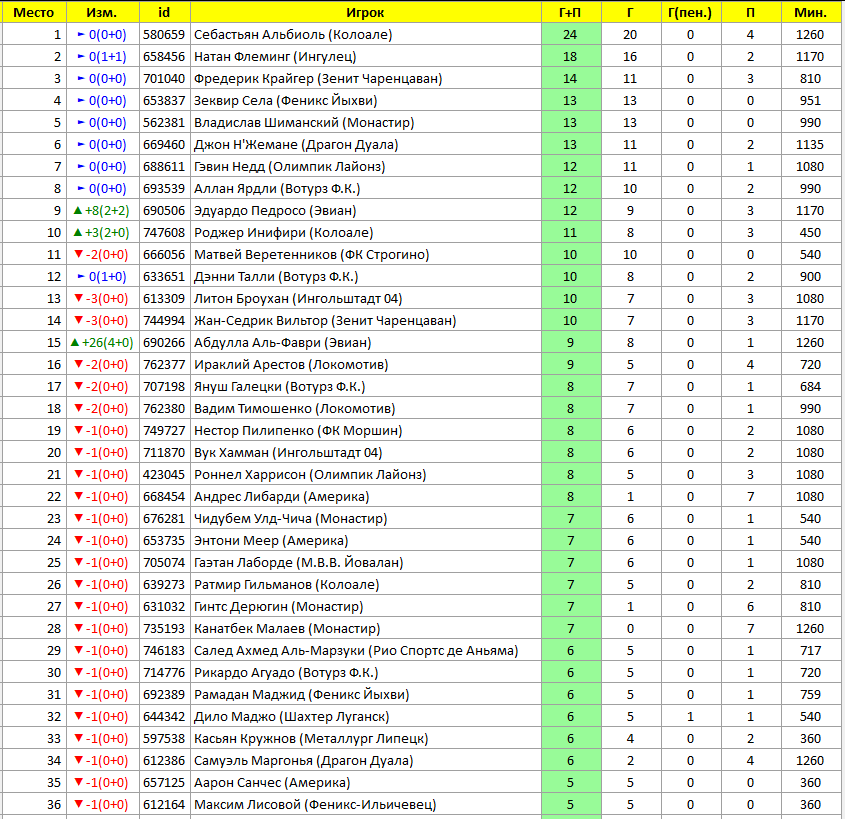Click red down arrow for Матвей Веретенников
Screen dimensions: 845x819
pyautogui.click(x=79, y=254)
